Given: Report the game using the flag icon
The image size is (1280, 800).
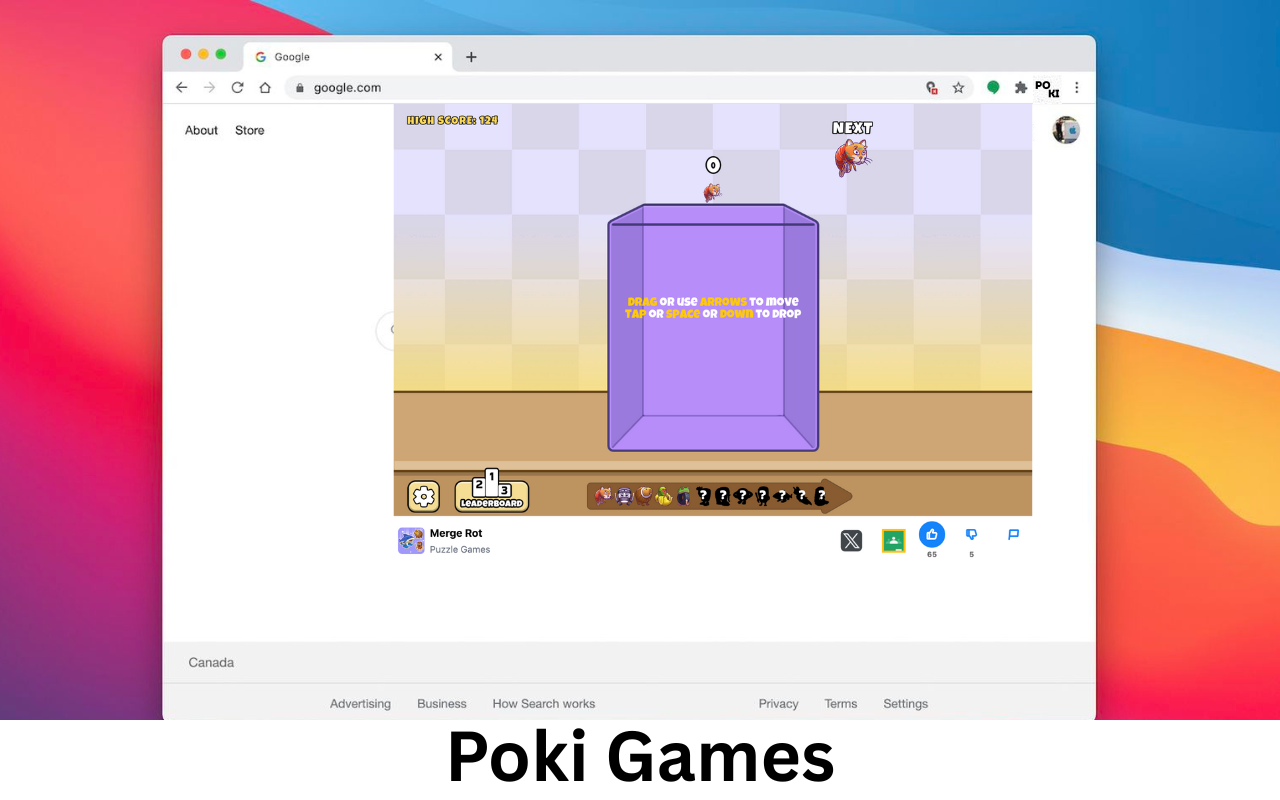Looking at the screenshot, I should [1013, 535].
